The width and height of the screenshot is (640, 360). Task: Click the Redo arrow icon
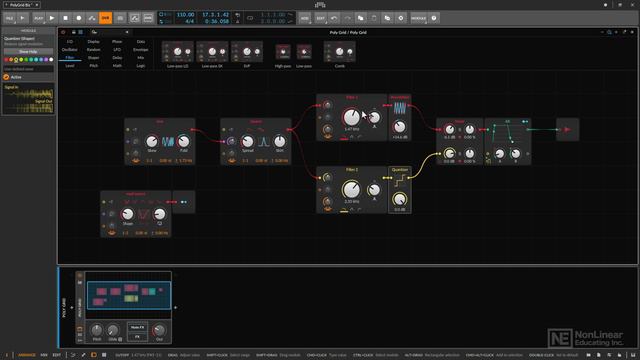347,18
